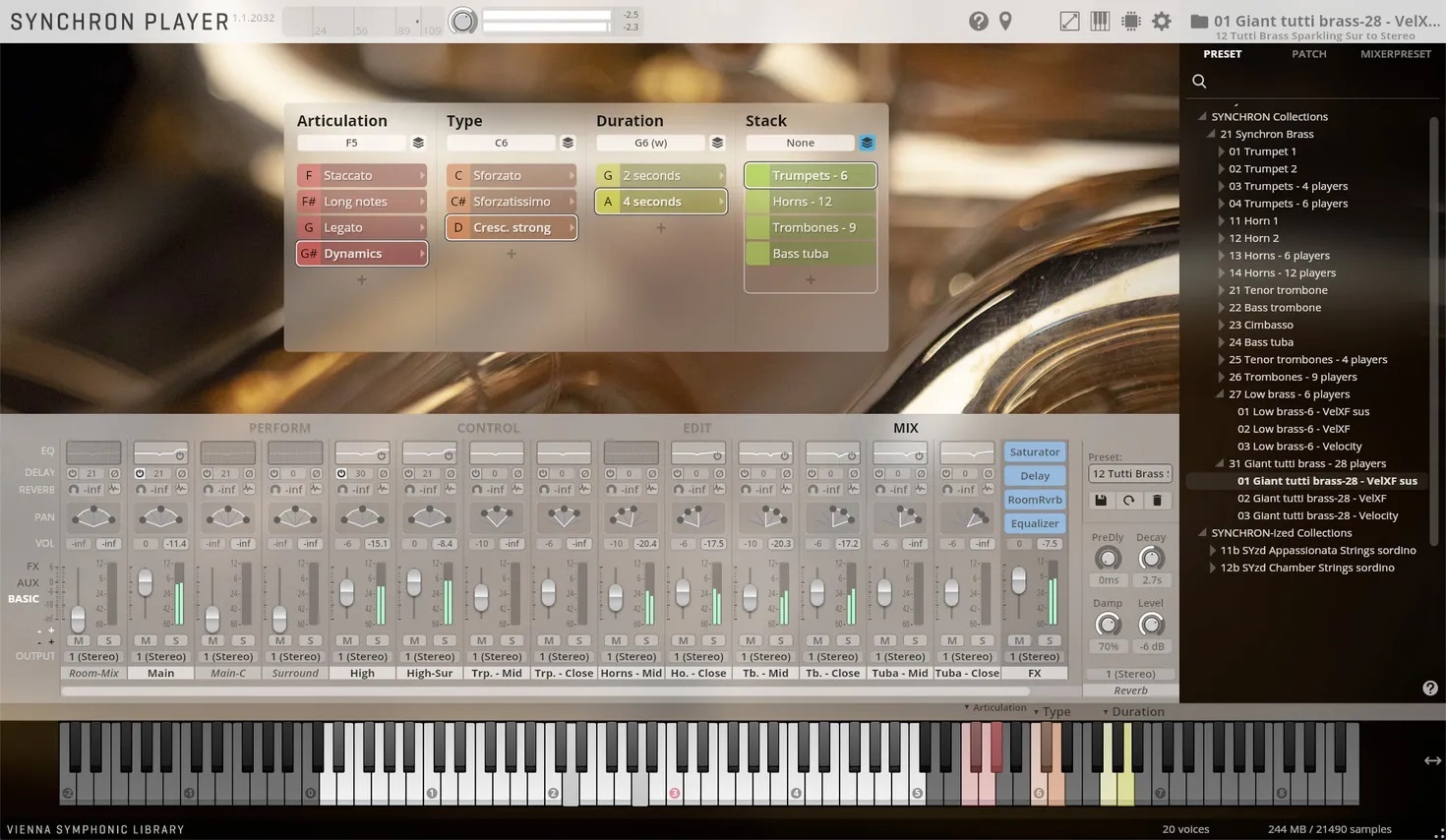The height and width of the screenshot is (840, 1446).
Task: Open settings with the gear icon
Action: pos(1162,21)
